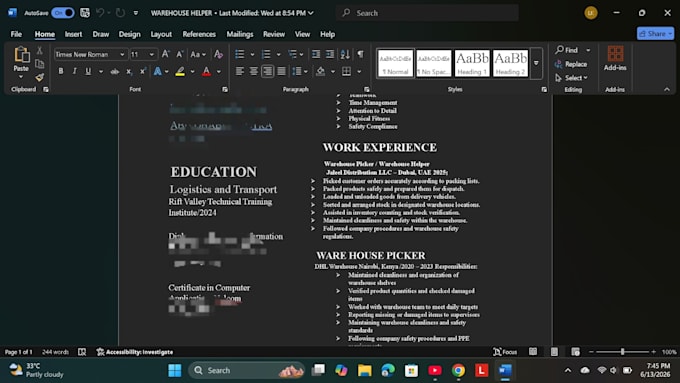Apply Heading 1 style
Image resolution: width=680 pixels, height=383 pixels.
[x=472, y=63]
